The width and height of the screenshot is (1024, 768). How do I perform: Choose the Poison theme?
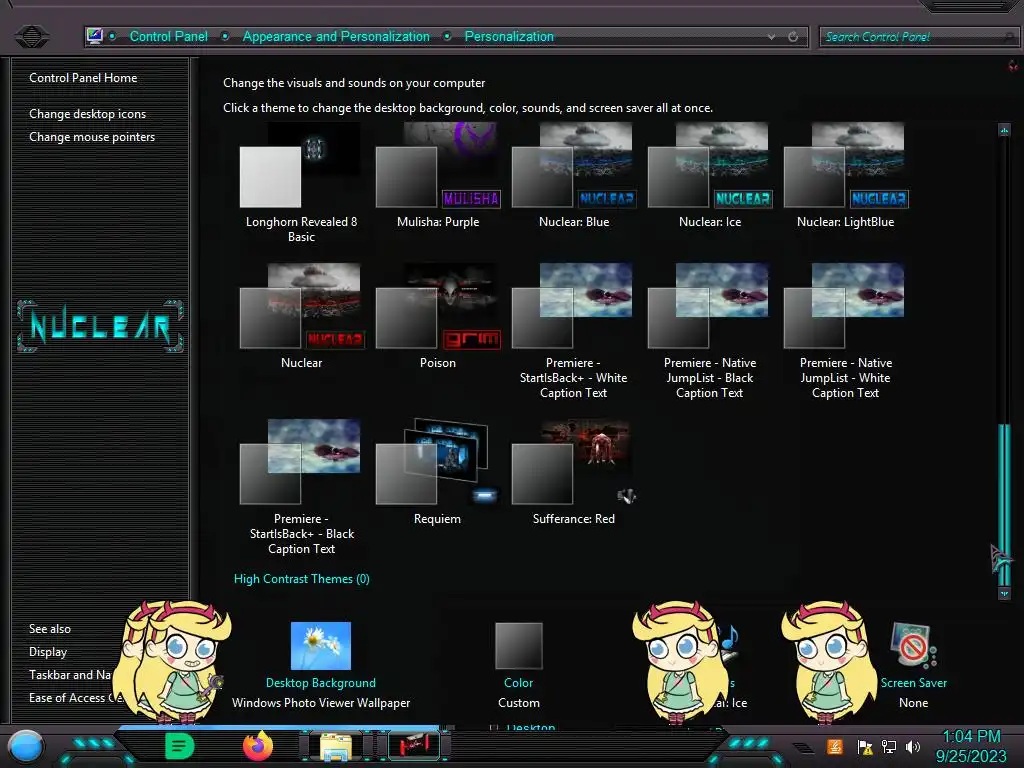click(x=438, y=317)
